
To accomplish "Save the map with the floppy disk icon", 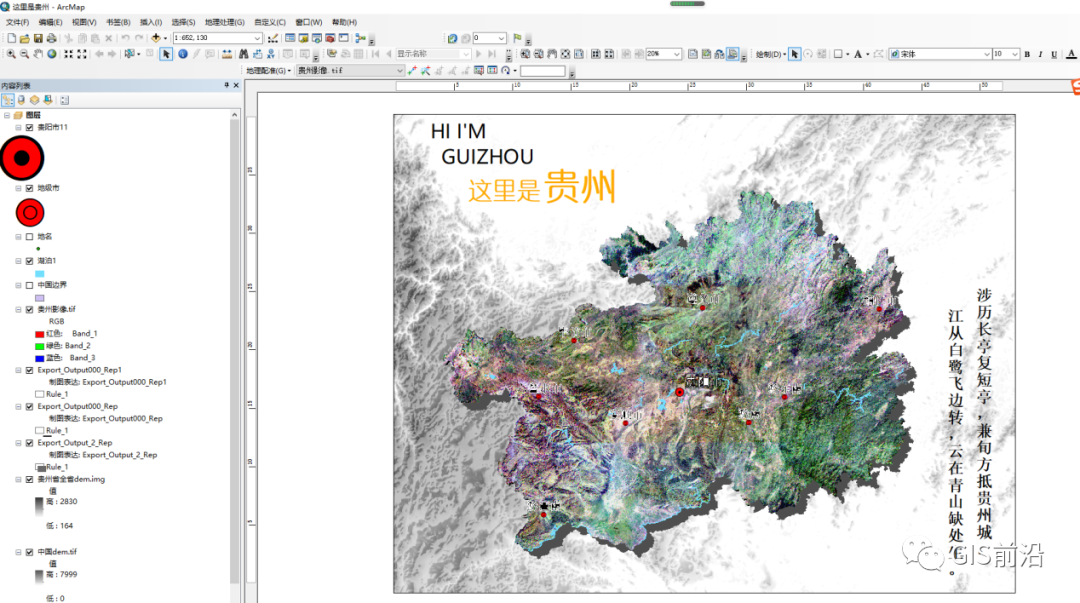I will [x=38, y=39].
